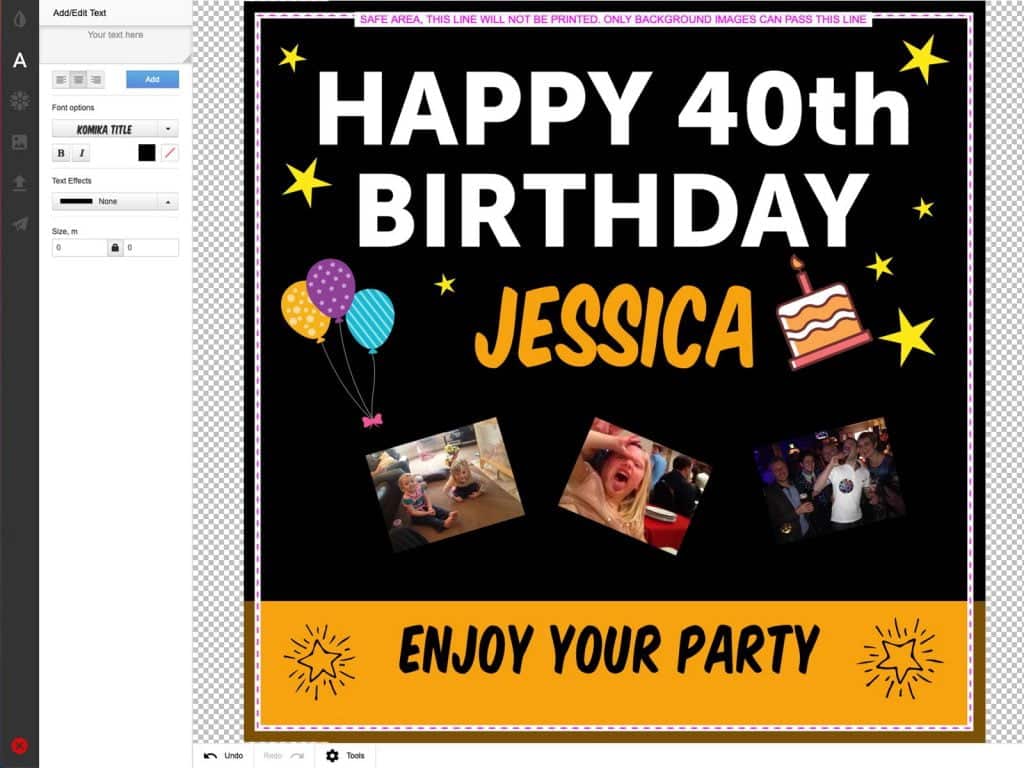Click the paper plane send icon
Viewport: 1024px width, 768px height.
click(19, 224)
